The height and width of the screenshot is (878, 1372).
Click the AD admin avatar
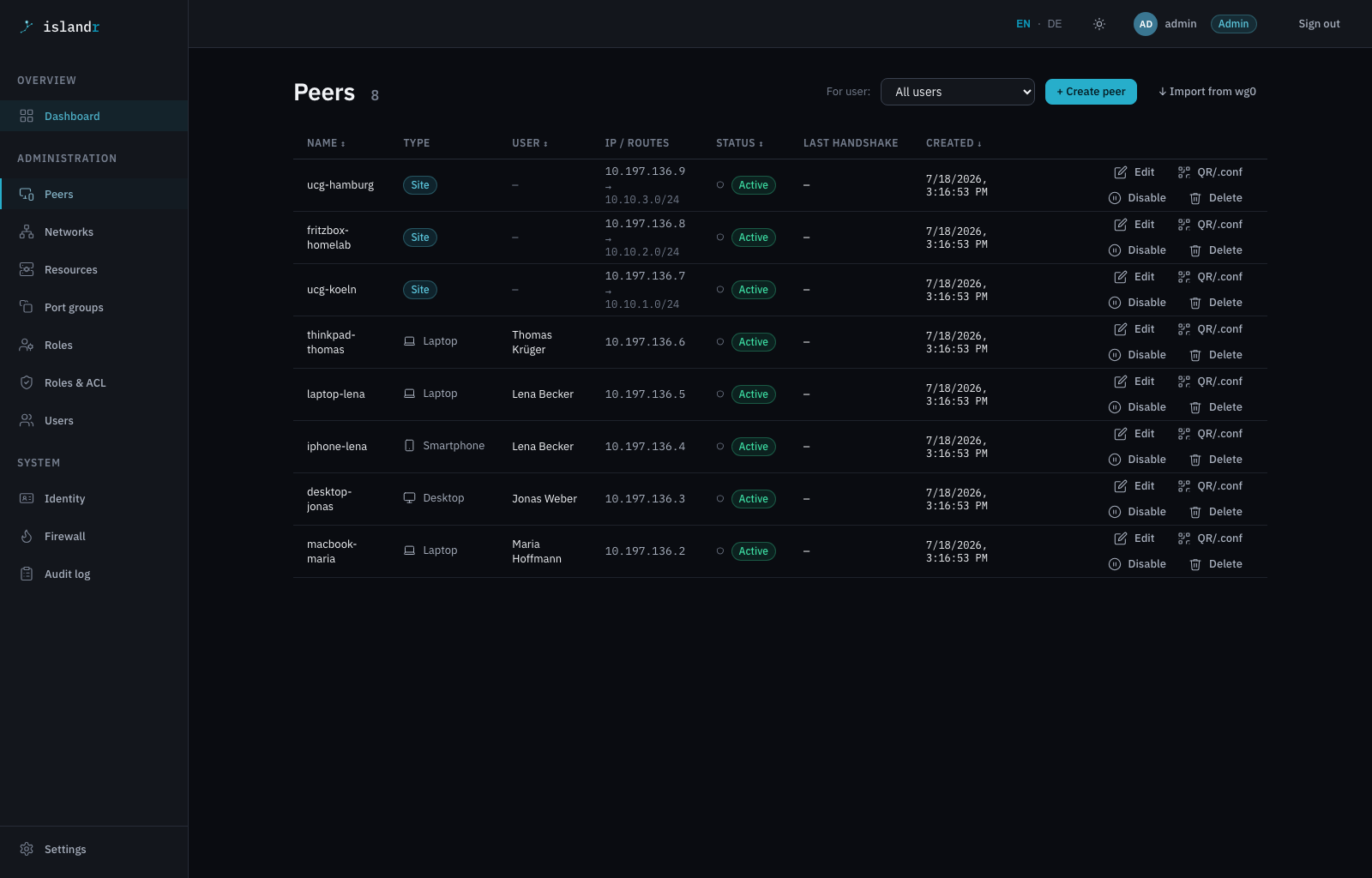(1146, 24)
